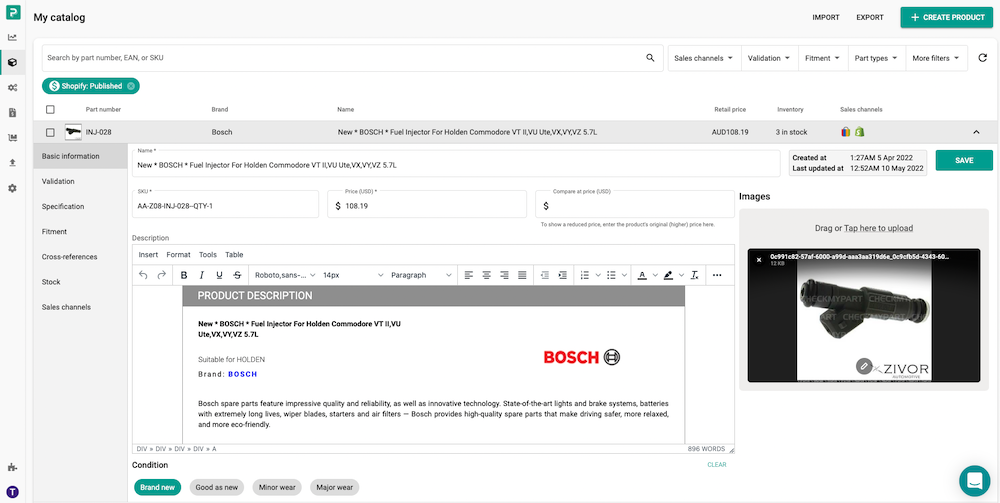The height and width of the screenshot is (503, 1000).
Task: Open the Part types filter dropdown
Action: (876, 58)
